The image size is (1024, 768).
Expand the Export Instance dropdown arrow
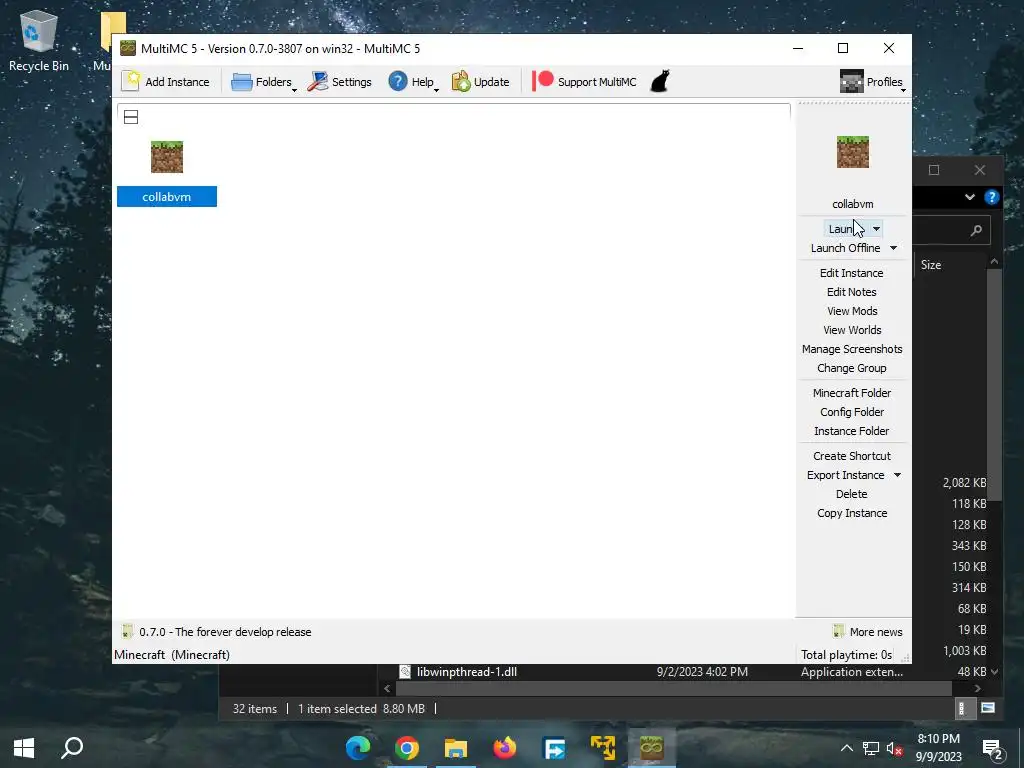[x=897, y=475]
